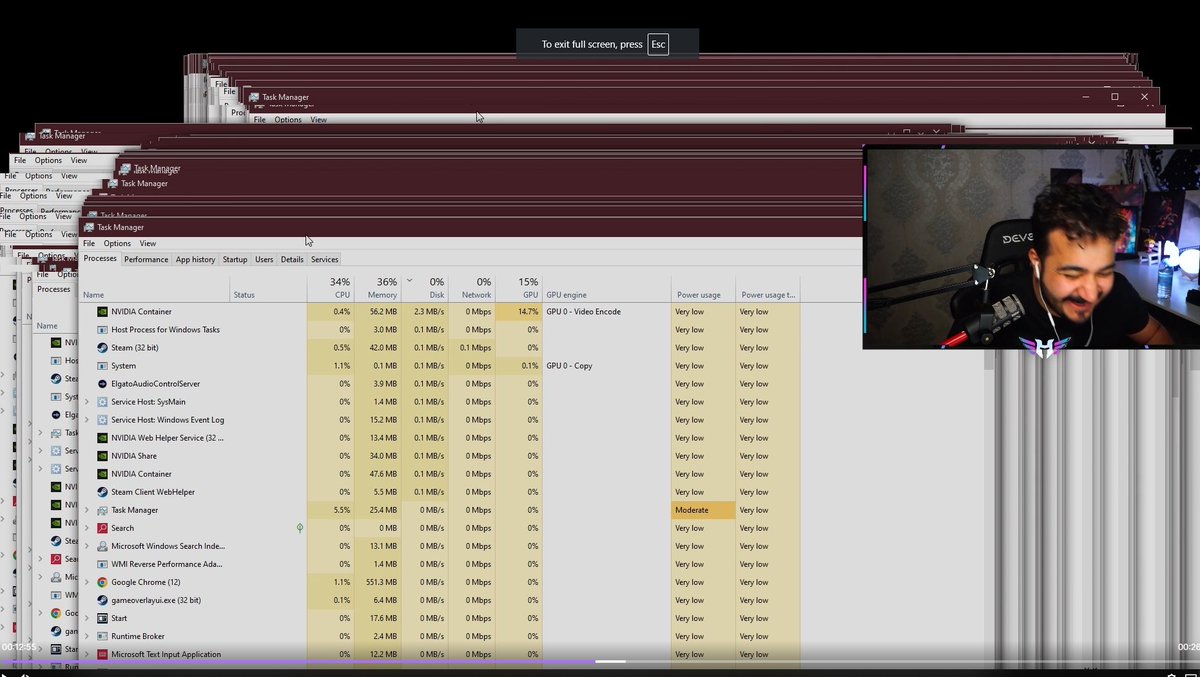Select the Start process icon
Screen dimensions: 1200x677
click(102, 618)
